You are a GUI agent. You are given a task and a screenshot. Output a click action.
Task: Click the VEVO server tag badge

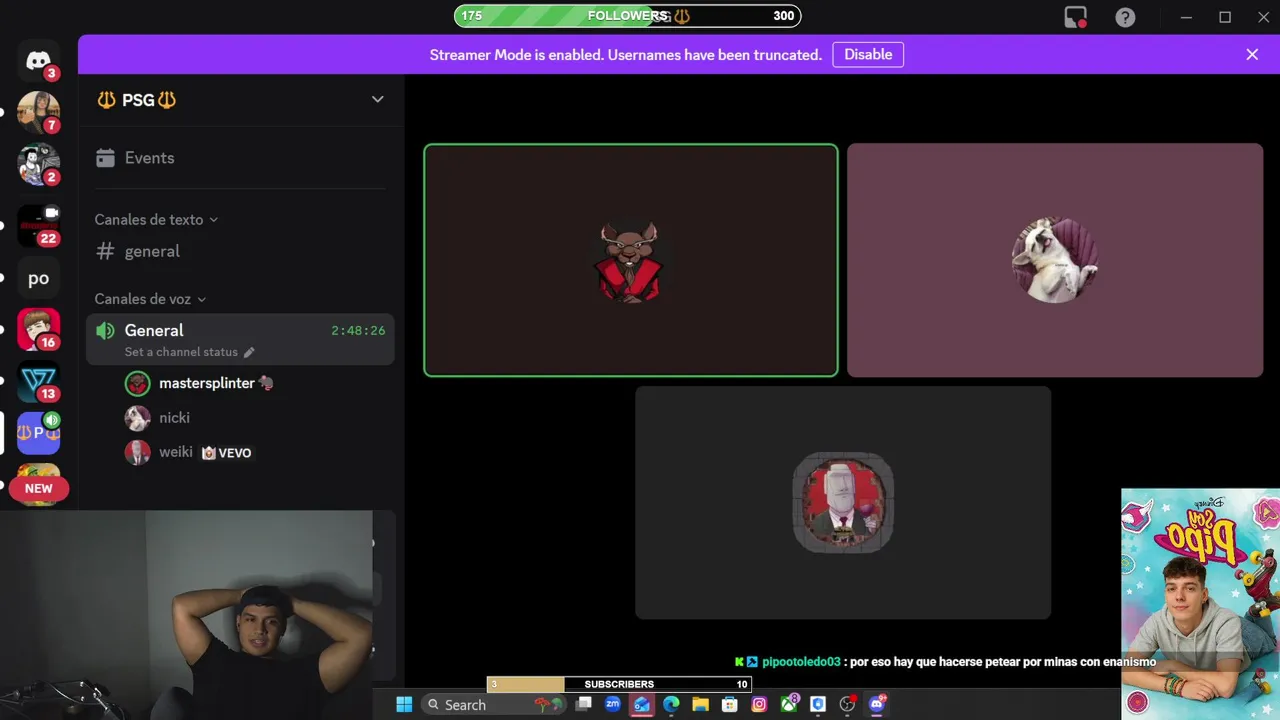227,453
